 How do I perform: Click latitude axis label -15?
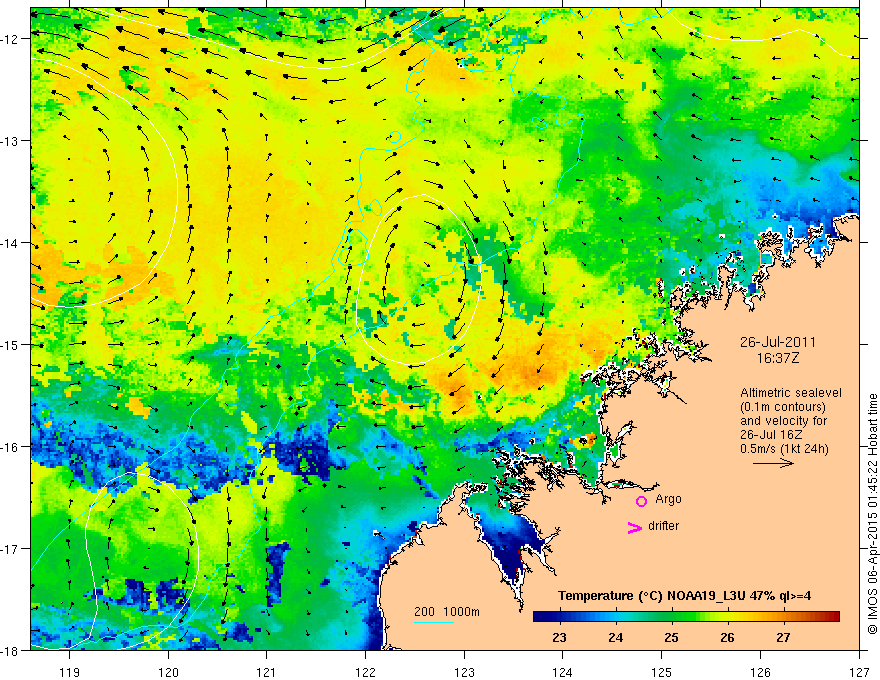click(12, 344)
